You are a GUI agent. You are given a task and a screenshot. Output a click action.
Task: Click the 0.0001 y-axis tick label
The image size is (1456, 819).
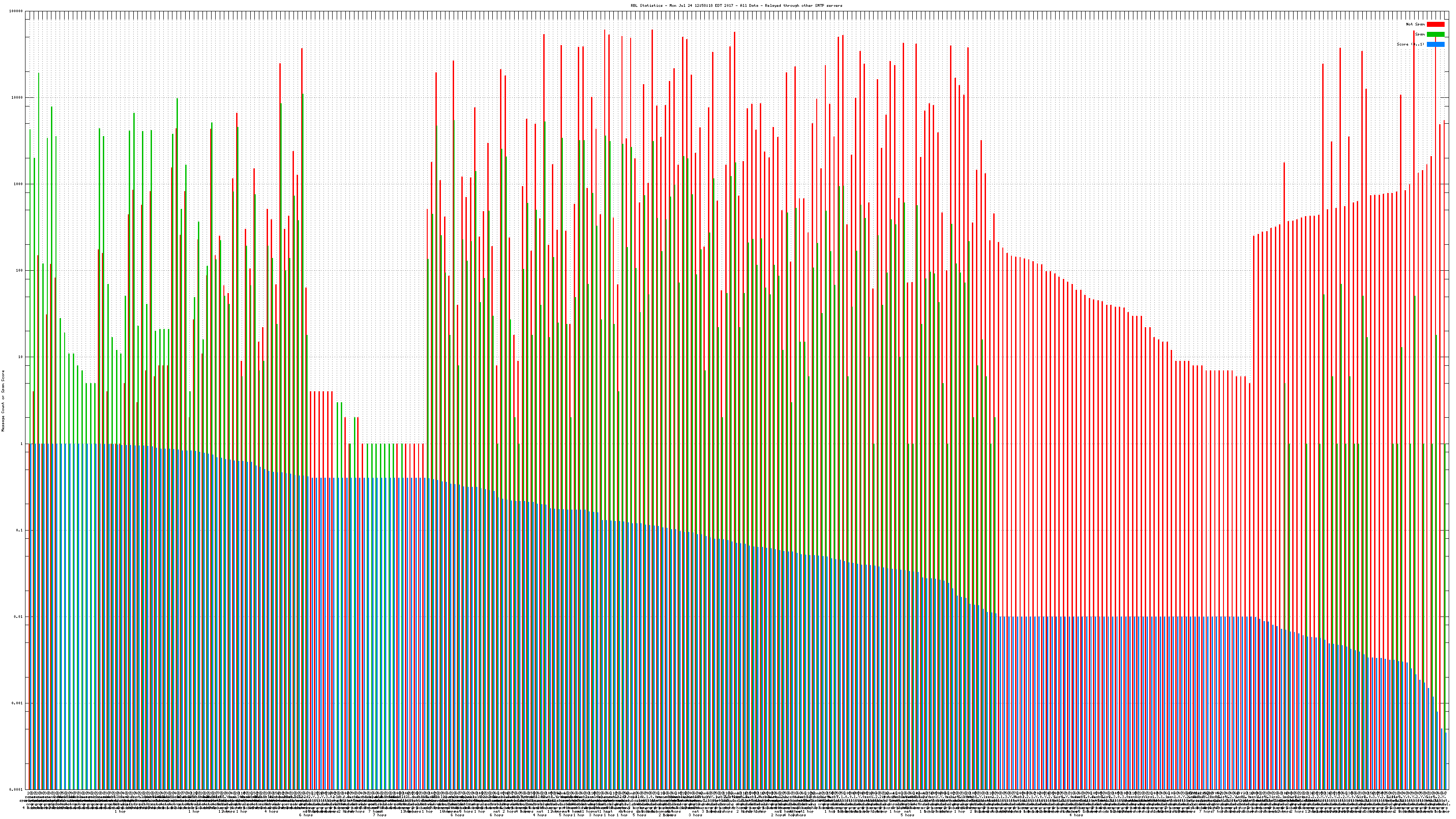[x=16, y=789]
